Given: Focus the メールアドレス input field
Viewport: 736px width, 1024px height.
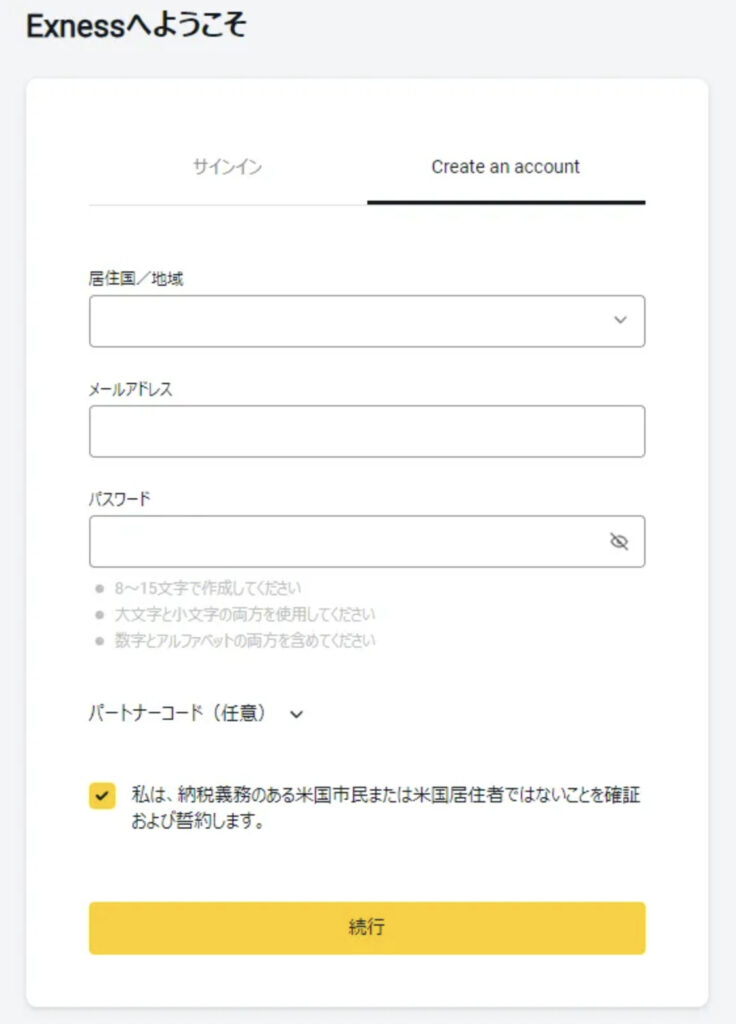Looking at the screenshot, I should pyautogui.click(x=366, y=431).
